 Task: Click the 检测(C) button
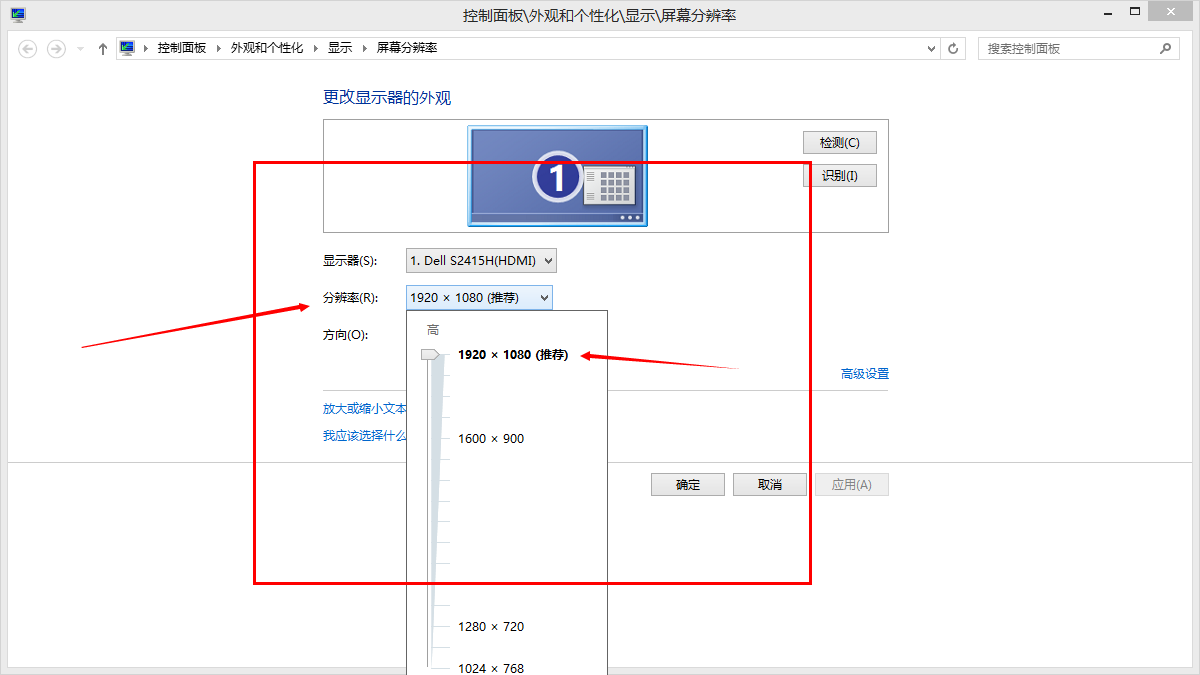[x=840, y=142]
